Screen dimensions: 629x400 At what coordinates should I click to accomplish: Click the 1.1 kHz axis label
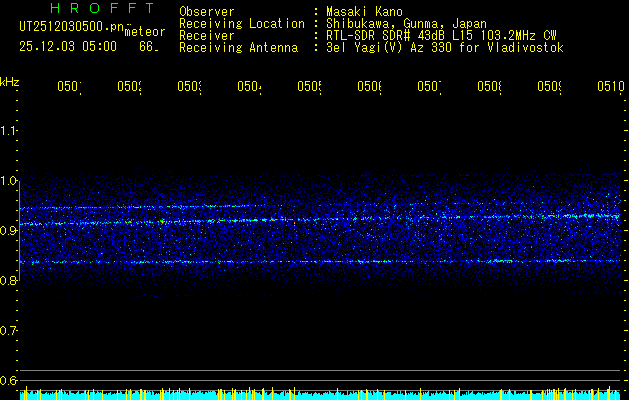[8, 131]
